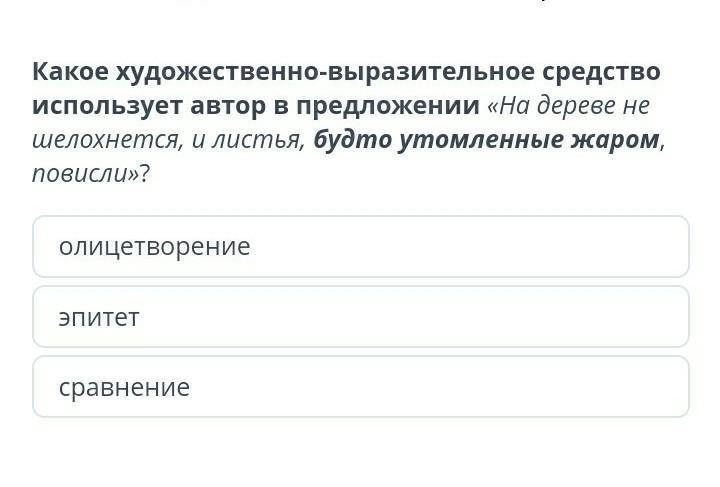Screen dimensions: 720x487
Task: Click the question mark ending the question
Action: (145, 174)
